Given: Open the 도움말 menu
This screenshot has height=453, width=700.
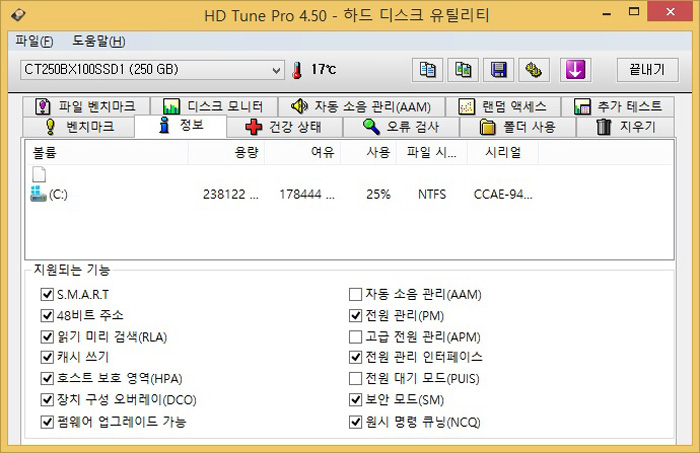Looking at the screenshot, I should [x=98, y=41].
